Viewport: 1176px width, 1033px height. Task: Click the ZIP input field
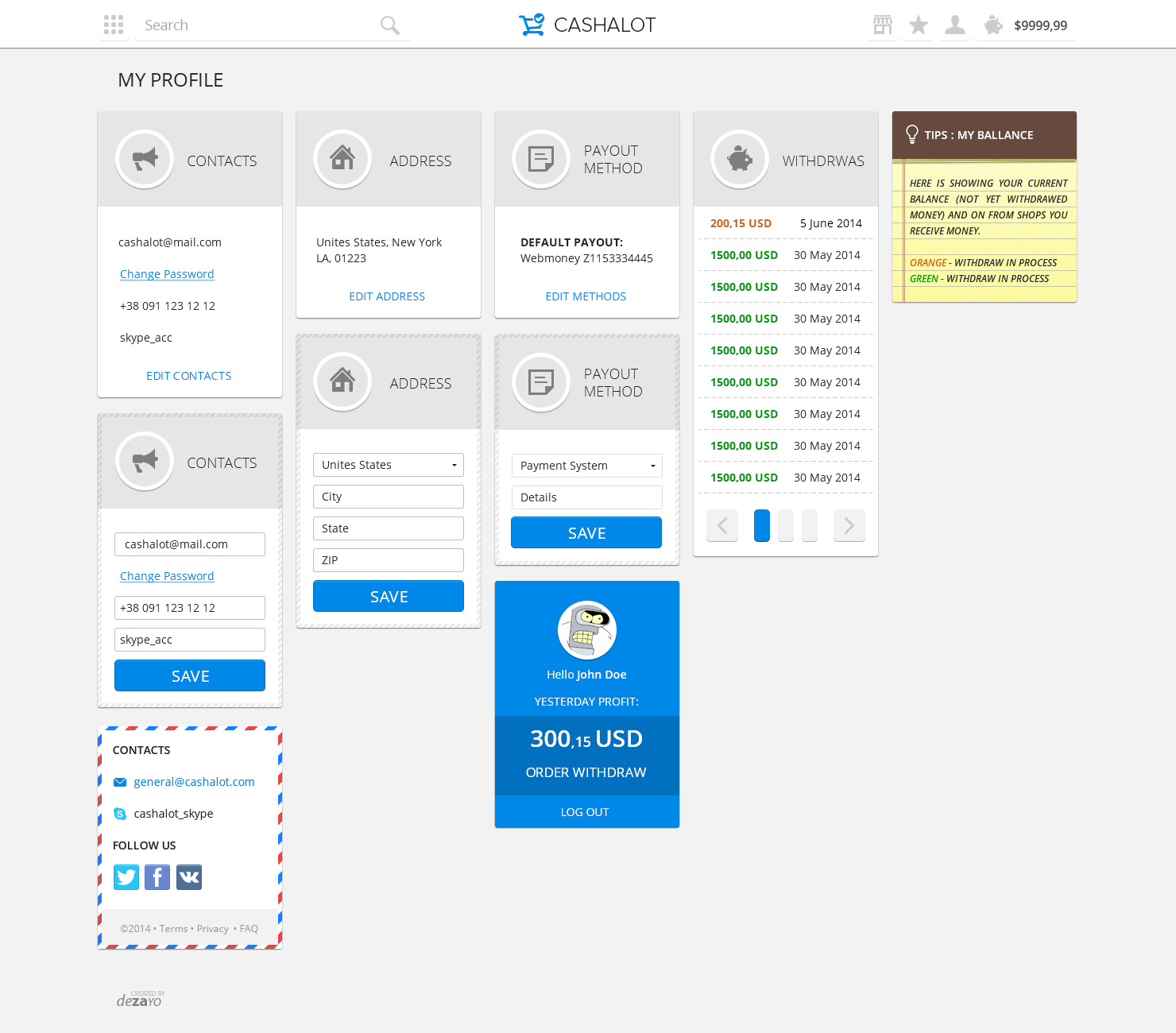pyautogui.click(x=389, y=560)
